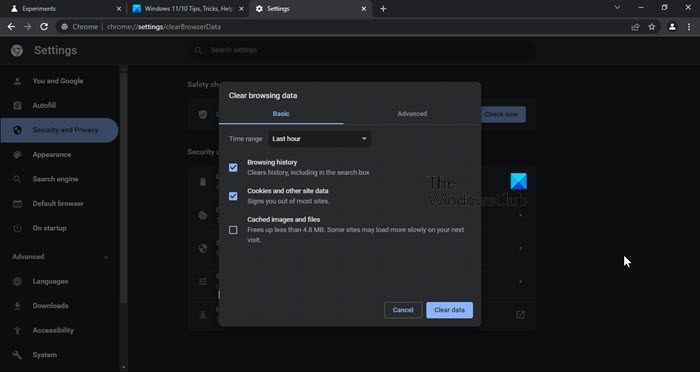Click the share page icon in address bar

click(635, 27)
